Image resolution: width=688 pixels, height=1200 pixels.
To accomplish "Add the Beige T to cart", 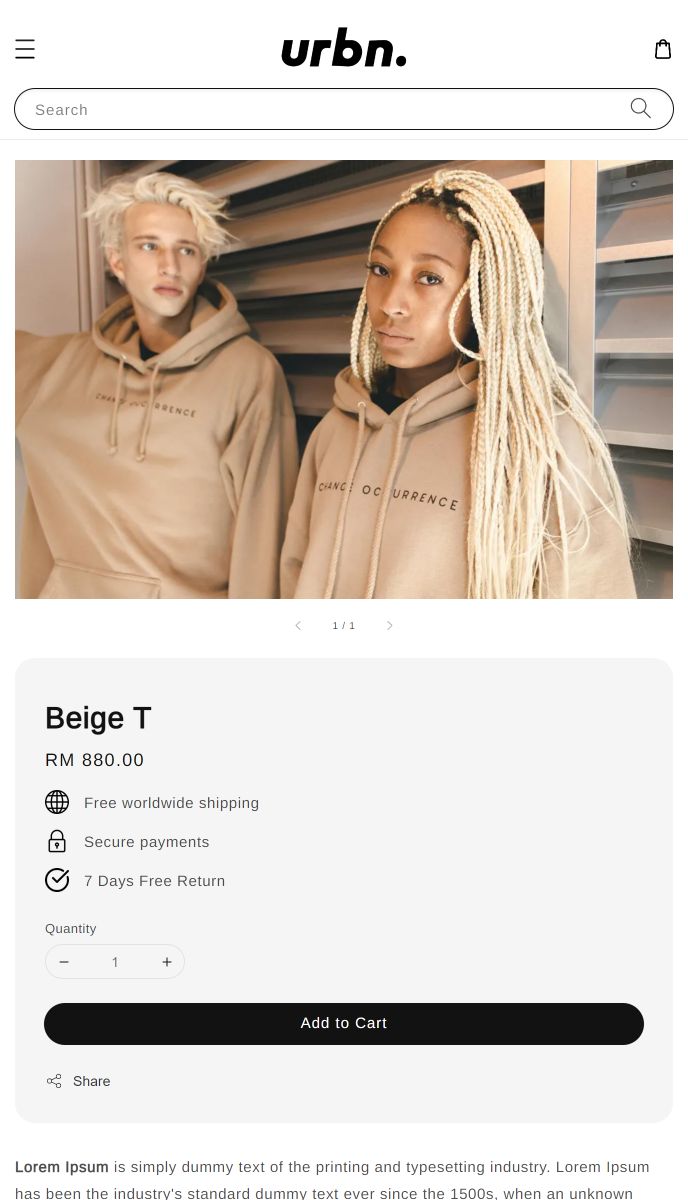I will click(x=344, y=1024).
